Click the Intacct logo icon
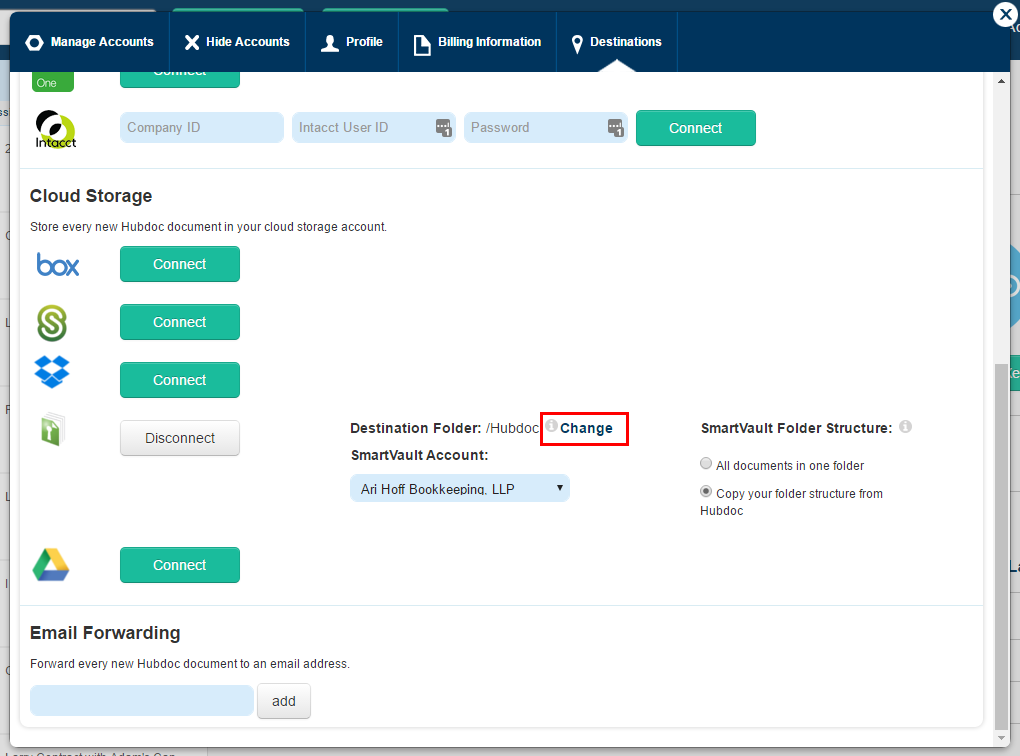 [56, 129]
